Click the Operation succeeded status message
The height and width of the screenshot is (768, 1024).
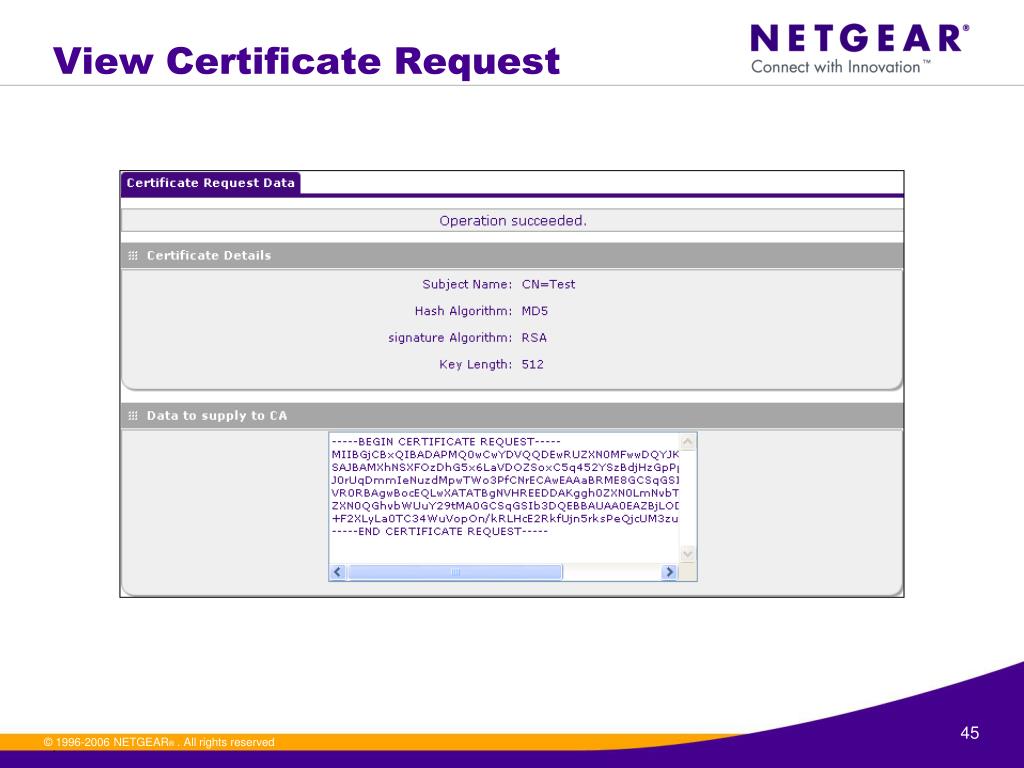point(513,221)
